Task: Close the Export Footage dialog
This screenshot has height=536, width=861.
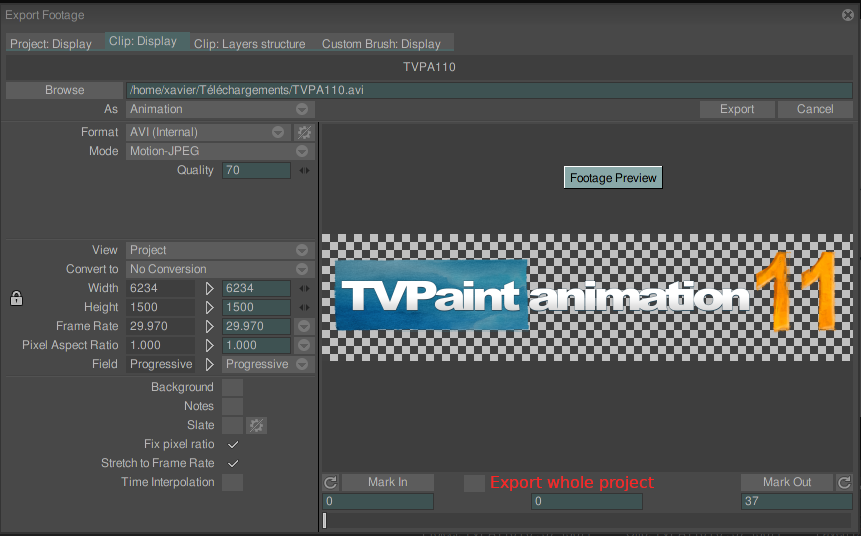Action: click(848, 15)
